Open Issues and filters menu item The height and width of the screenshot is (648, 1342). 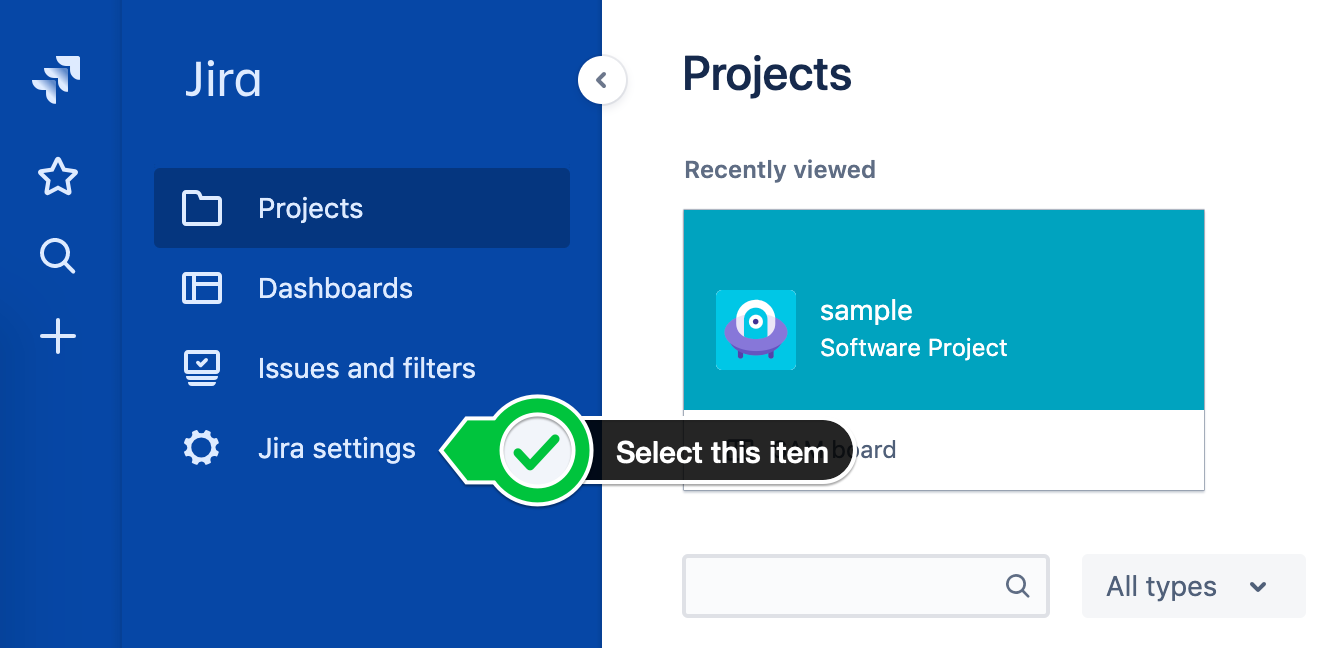(x=362, y=368)
